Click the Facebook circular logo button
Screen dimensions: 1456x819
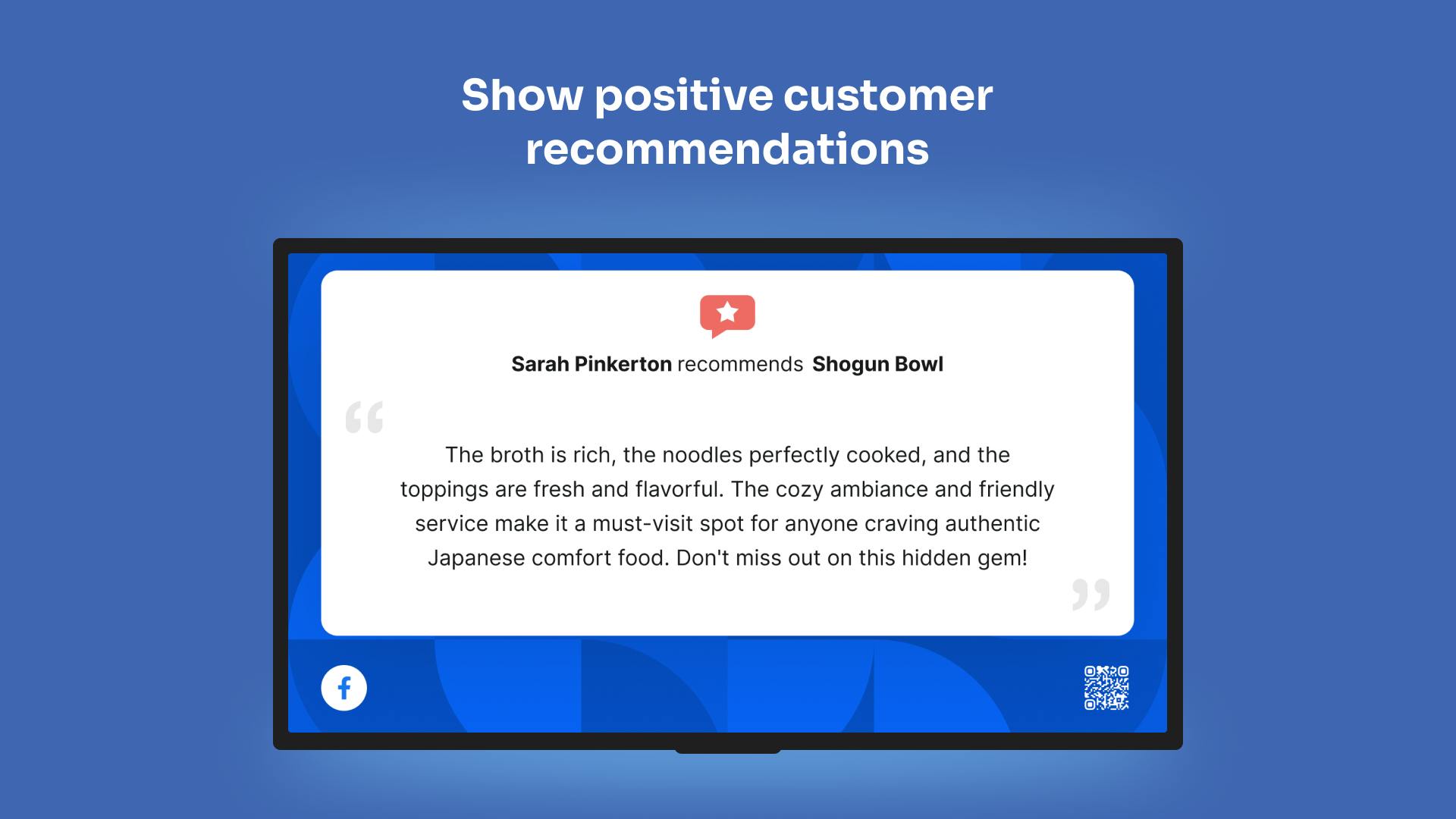click(345, 687)
